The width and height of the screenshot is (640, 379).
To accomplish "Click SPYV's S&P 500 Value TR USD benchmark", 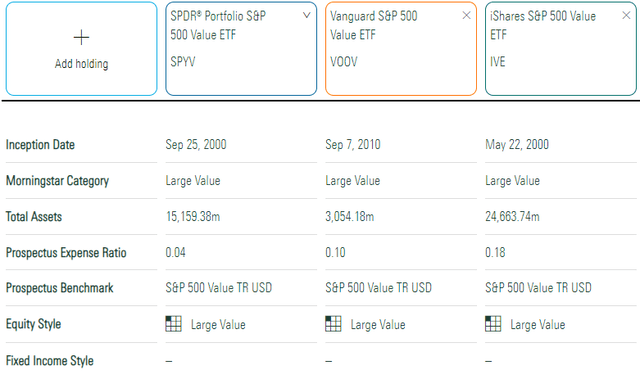I will pyautogui.click(x=219, y=288).
